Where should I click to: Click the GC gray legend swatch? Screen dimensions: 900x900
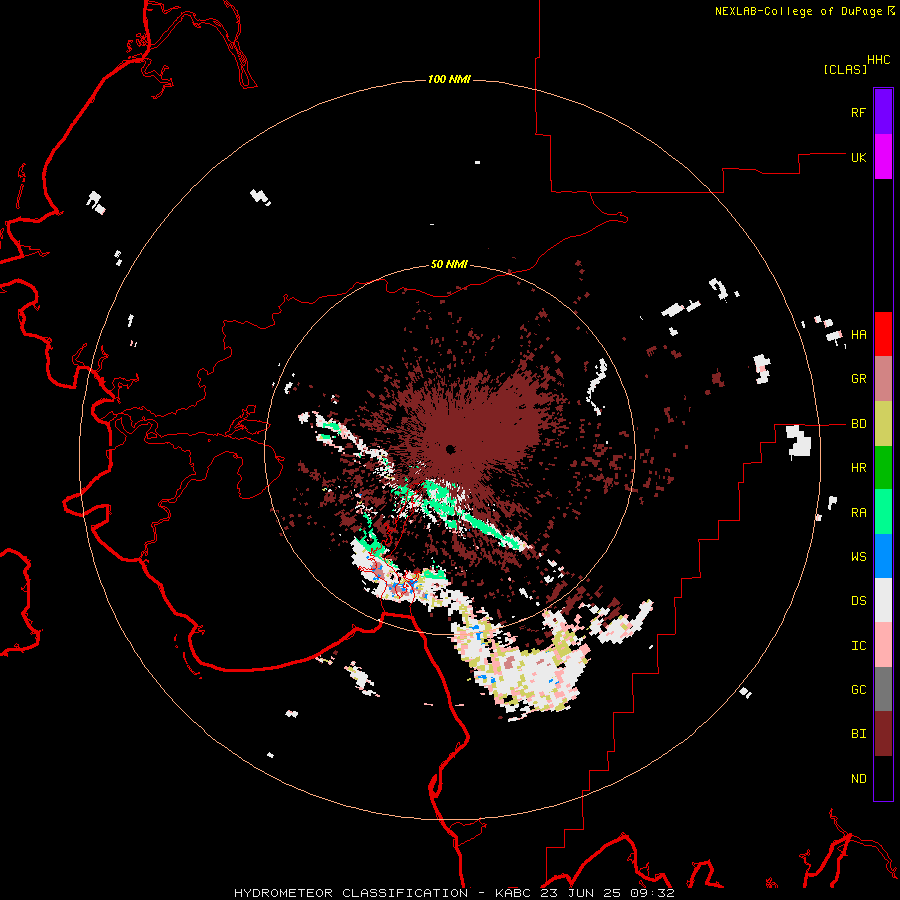coord(883,689)
